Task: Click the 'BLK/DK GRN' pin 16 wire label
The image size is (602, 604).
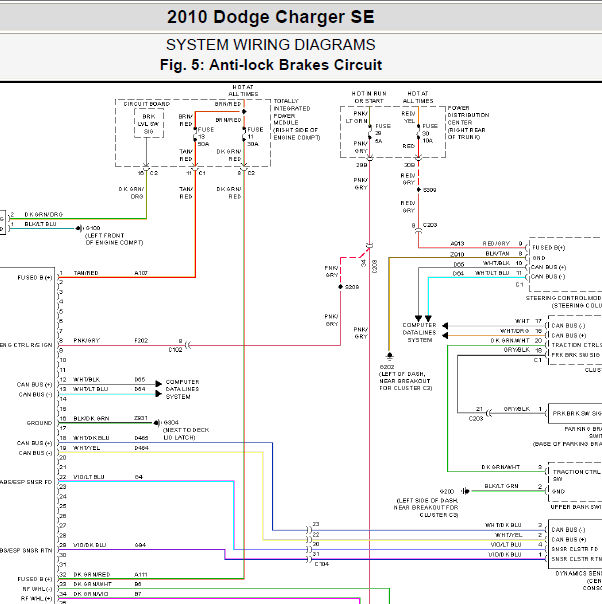Action: pos(91,418)
